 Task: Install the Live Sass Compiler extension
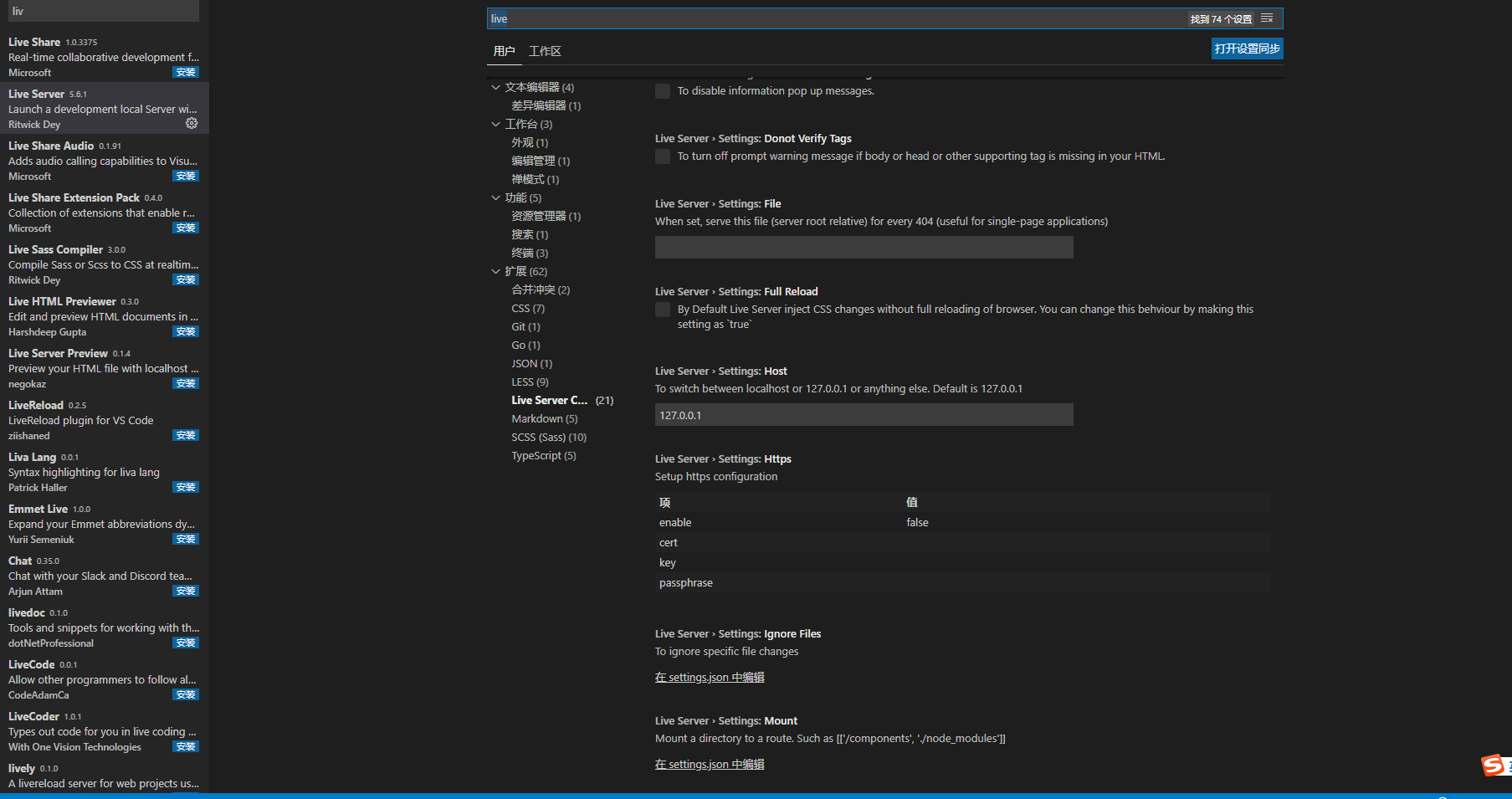click(x=186, y=280)
